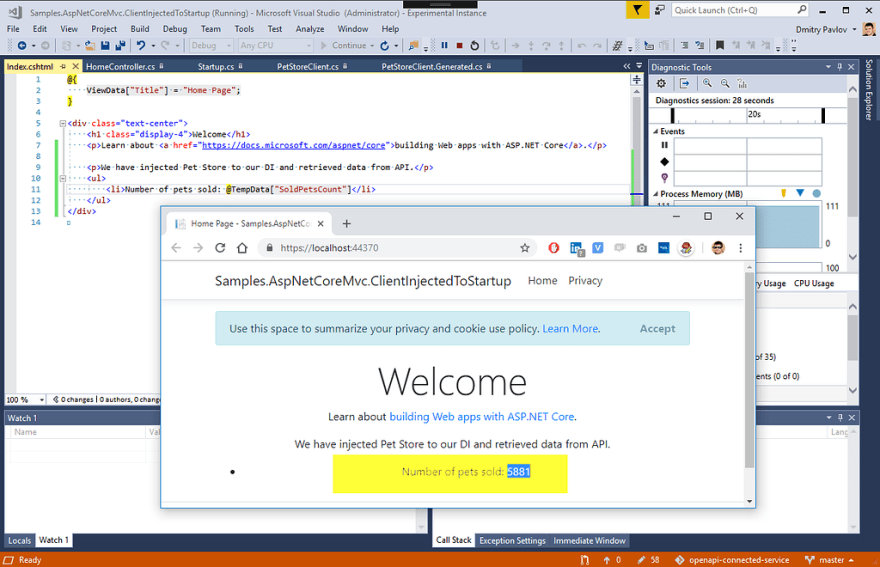Click the browser reload icon

[220, 248]
